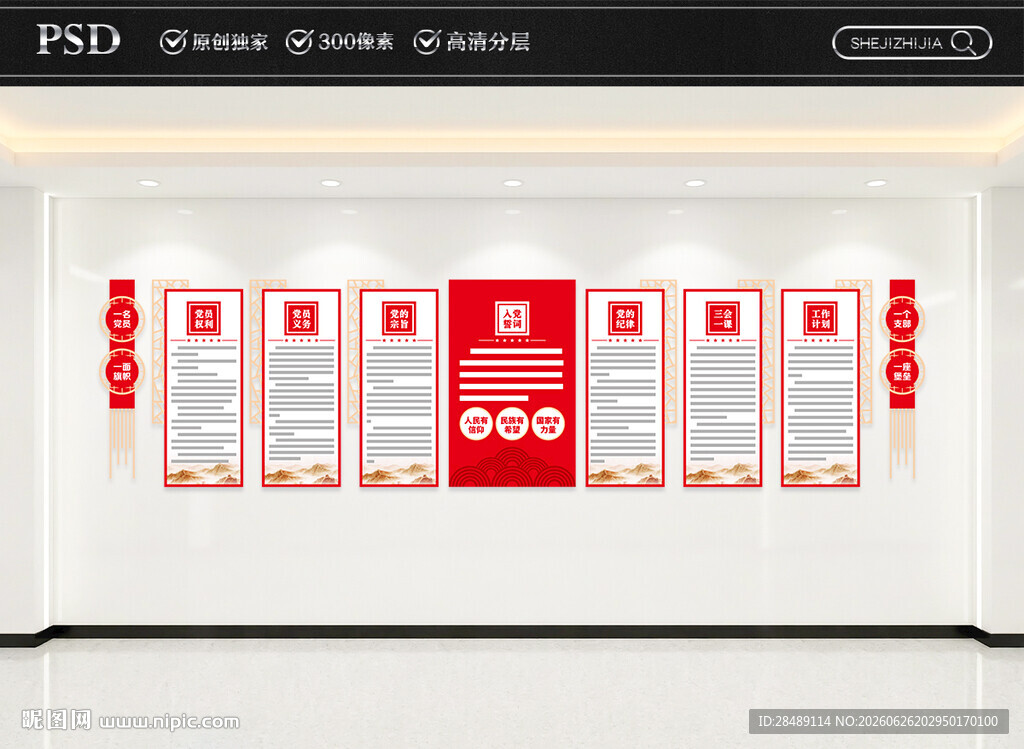1024x749 pixels.
Task: Click the 高清分层 checkmark icon
Action: tap(427, 41)
